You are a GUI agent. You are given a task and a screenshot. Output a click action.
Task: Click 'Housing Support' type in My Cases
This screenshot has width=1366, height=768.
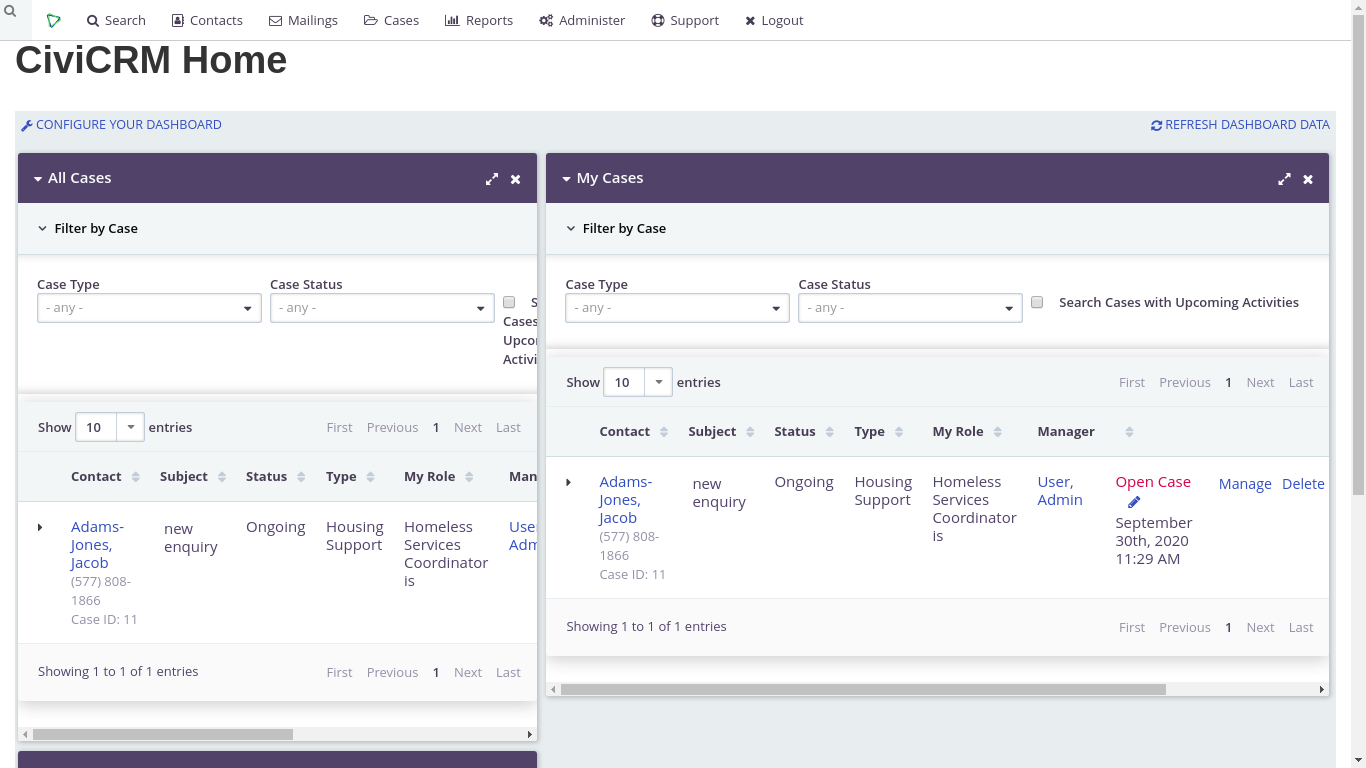(x=883, y=491)
